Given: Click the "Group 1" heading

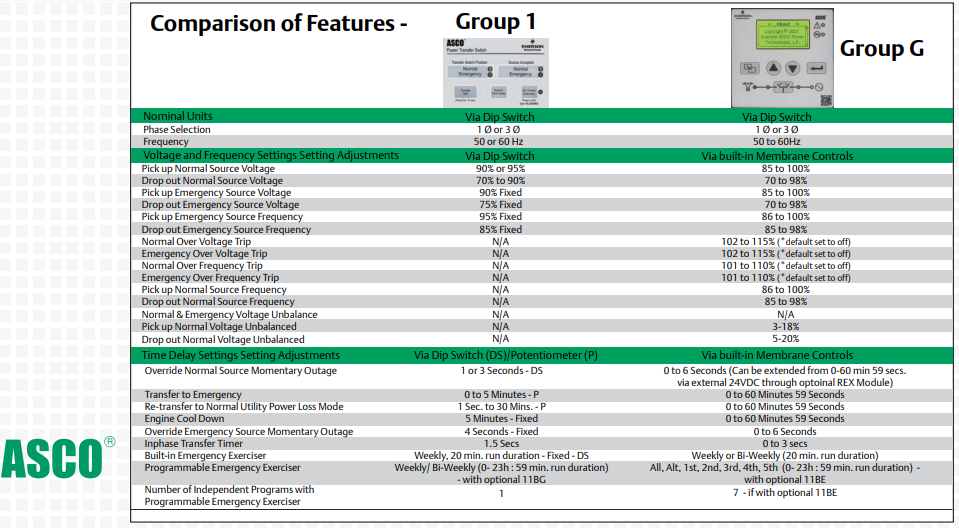Looking at the screenshot, I should [495, 22].
